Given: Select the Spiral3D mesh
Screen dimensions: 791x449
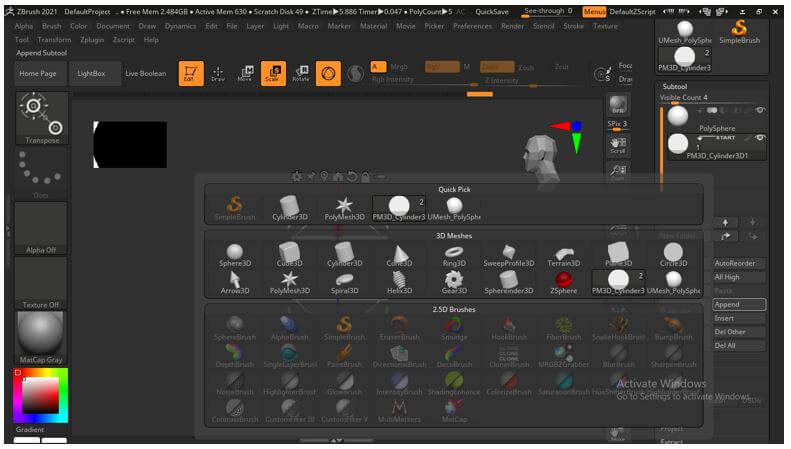Looking at the screenshot, I should tap(345, 283).
